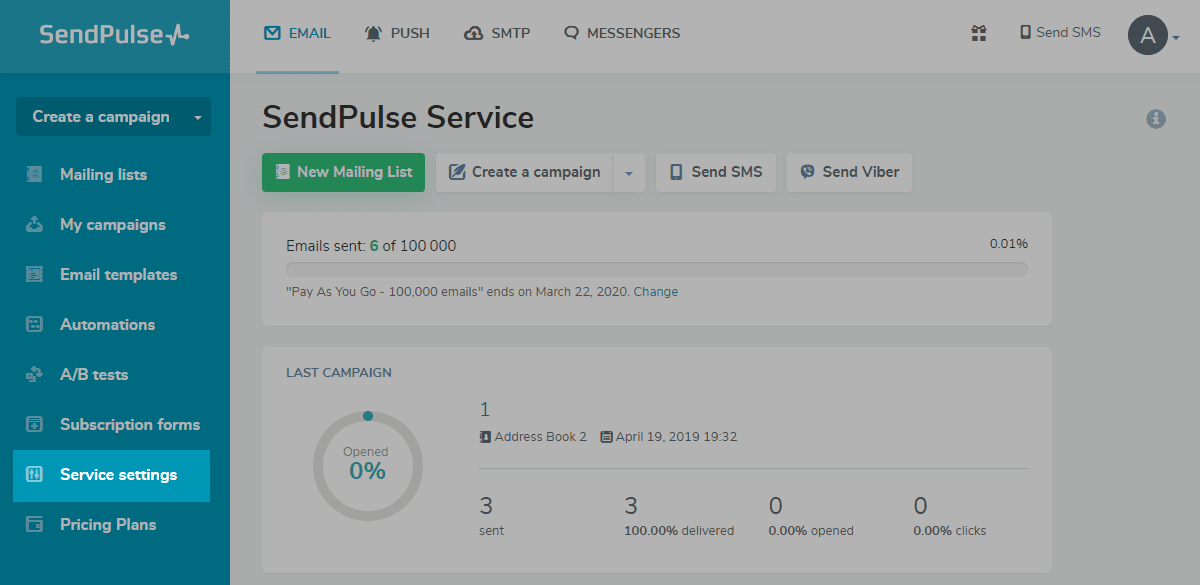Click the info icon beside page title
The height and width of the screenshot is (585, 1200).
[x=1156, y=119]
